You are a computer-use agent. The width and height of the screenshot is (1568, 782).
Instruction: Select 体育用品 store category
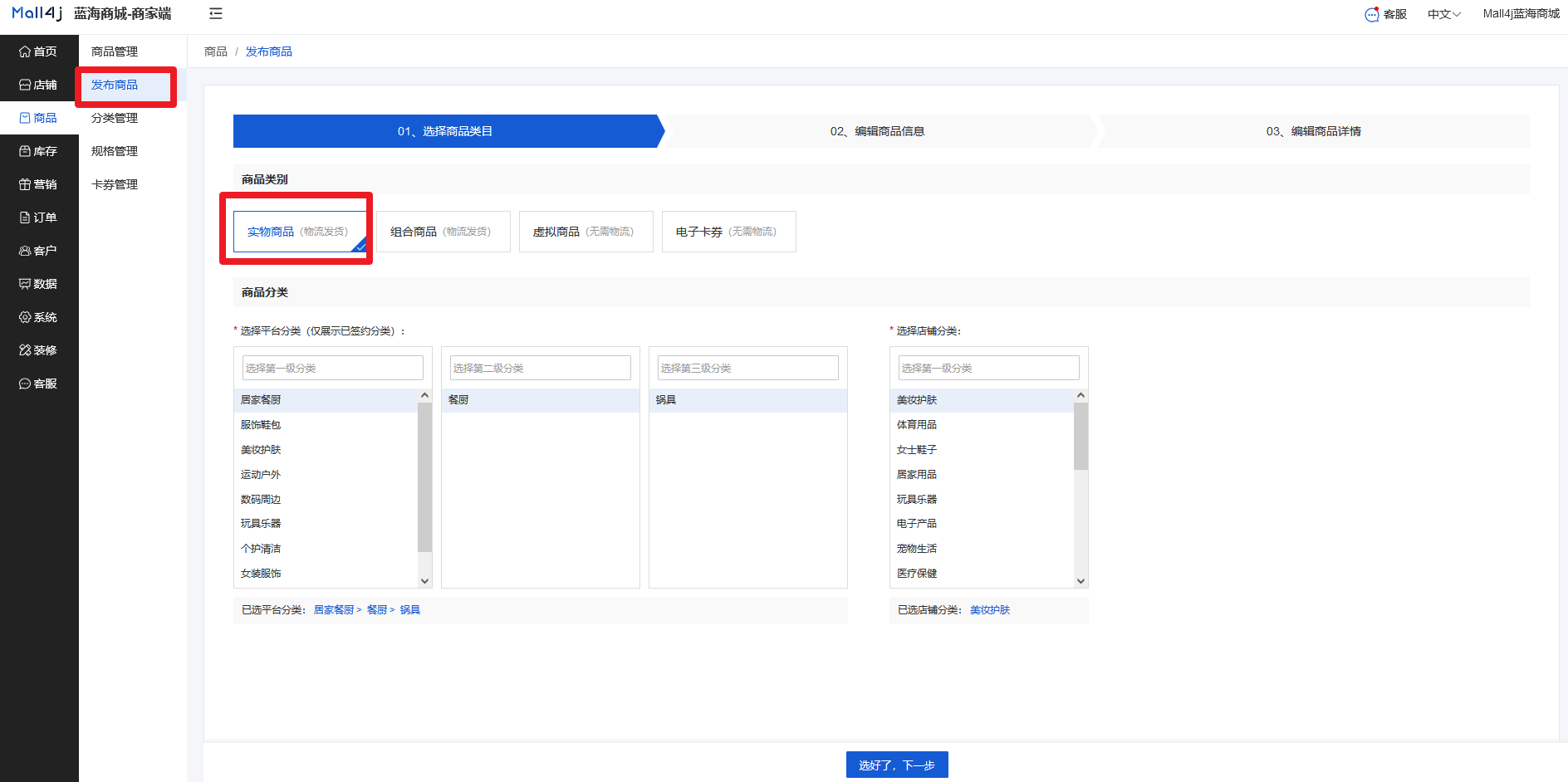(x=982, y=425)
